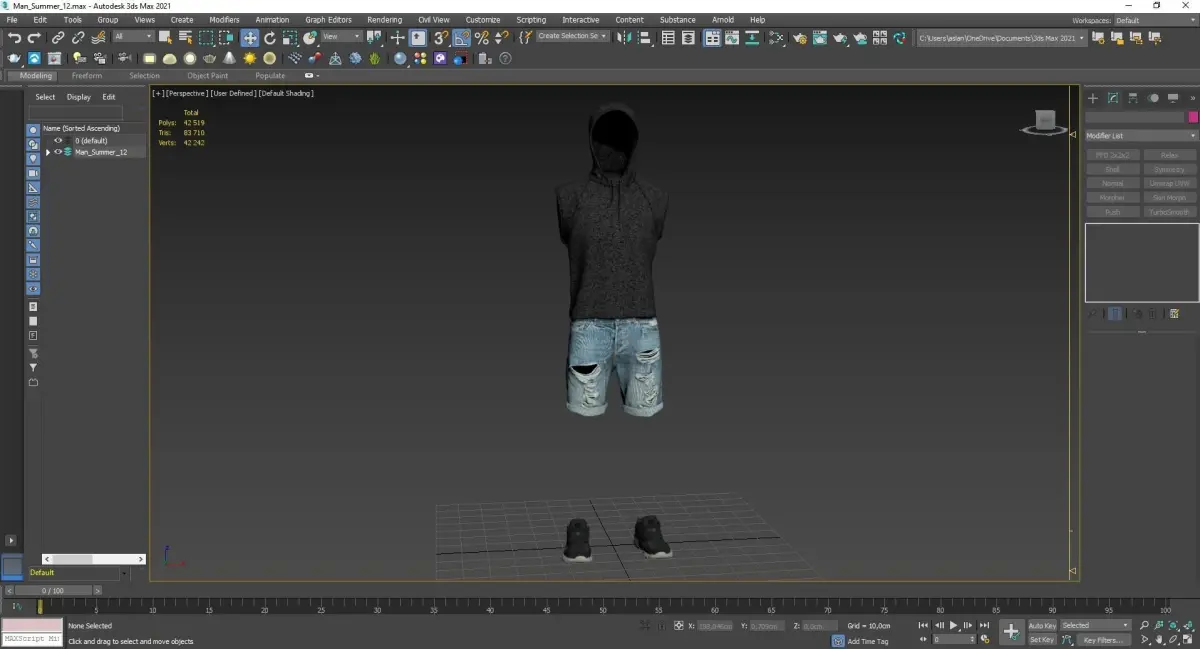
Task: Click the Undo arrow icon
Action: (14, 38)
